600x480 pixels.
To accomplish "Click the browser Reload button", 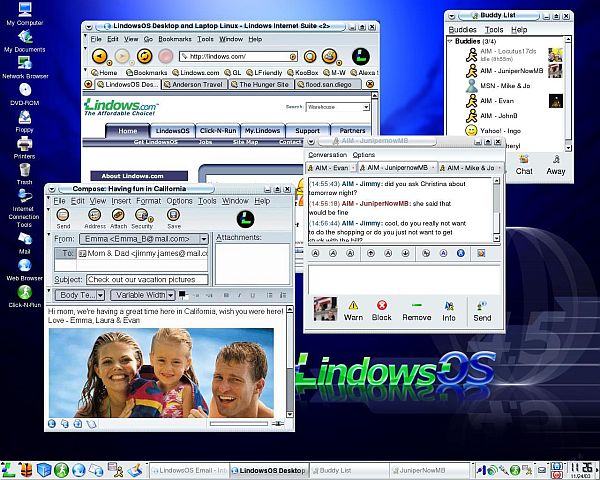I will point(145,56).
